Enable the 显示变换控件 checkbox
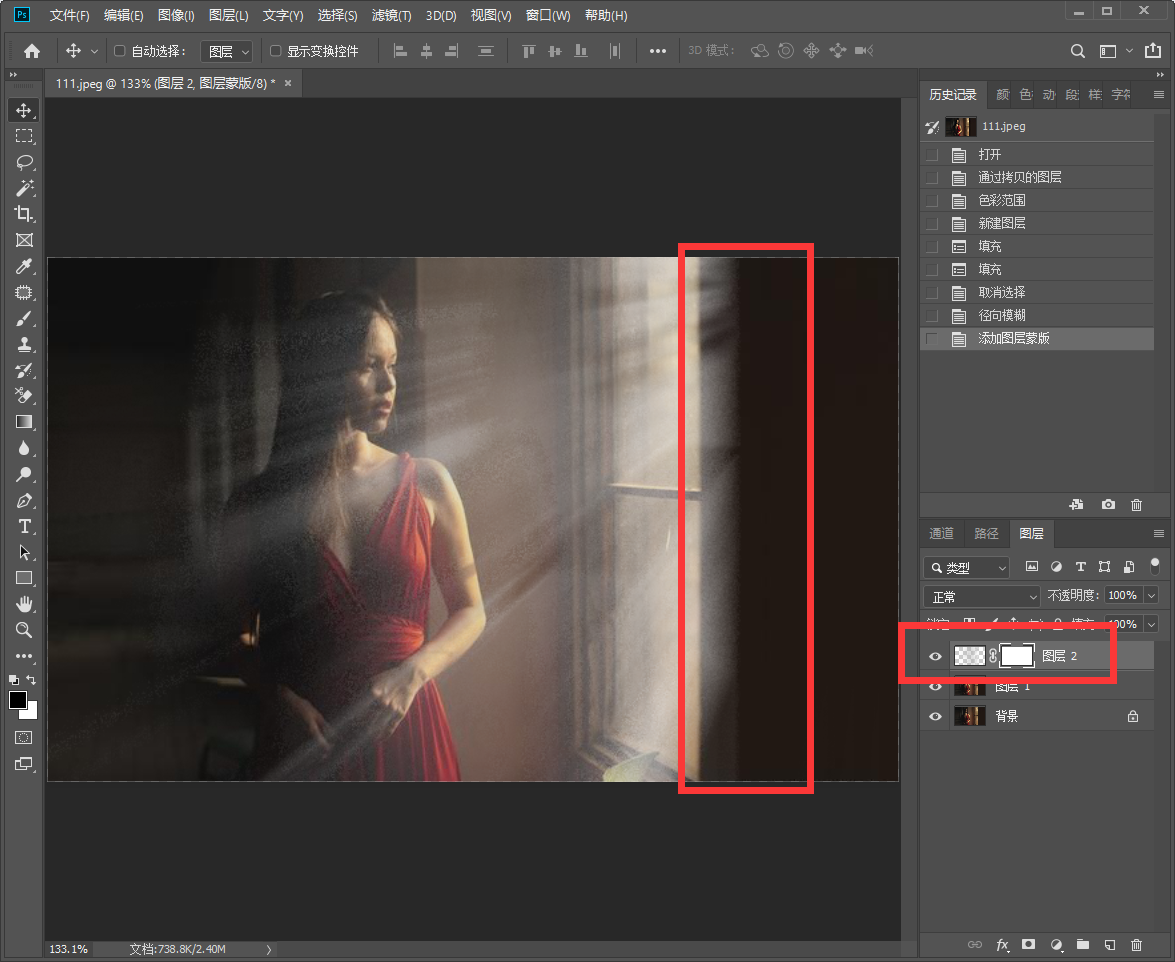This screenshot has height=962, width=1175. 275,51
